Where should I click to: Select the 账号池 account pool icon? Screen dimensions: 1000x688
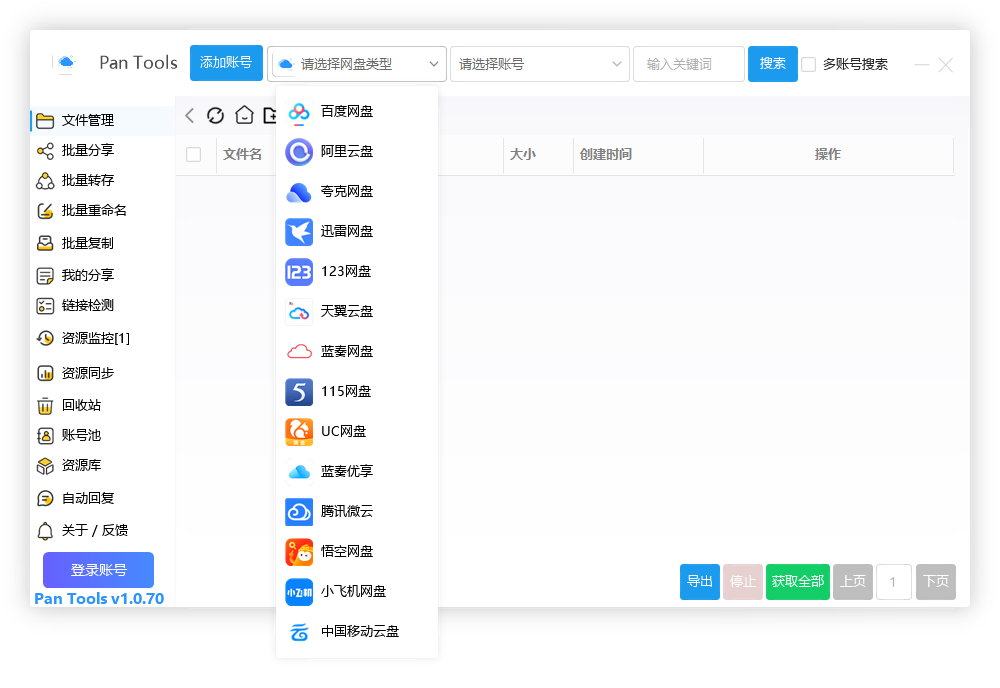click(44, 436)
